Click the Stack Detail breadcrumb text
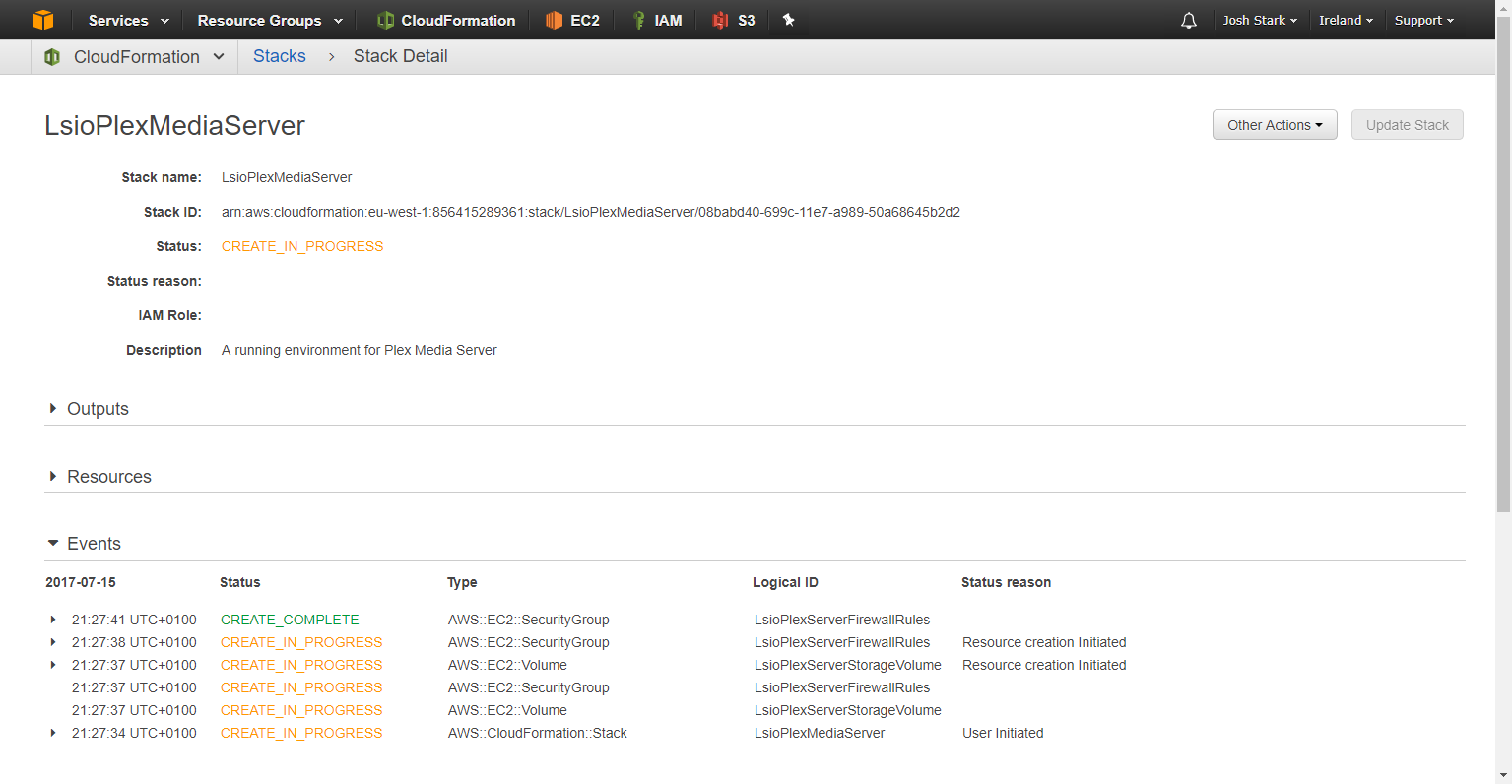Viewport: 1512px width, 784px height. click(x=401, y=56)
